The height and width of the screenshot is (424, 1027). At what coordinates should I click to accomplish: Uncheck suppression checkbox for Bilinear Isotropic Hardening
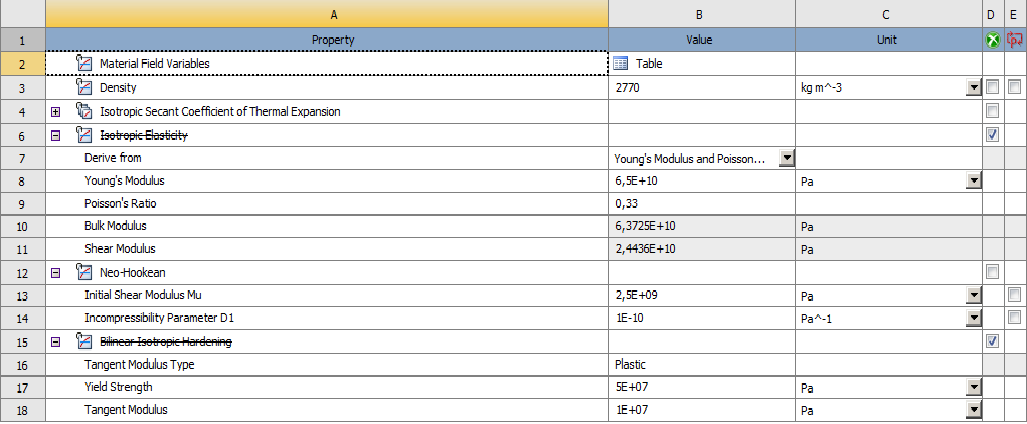point(993,341)
